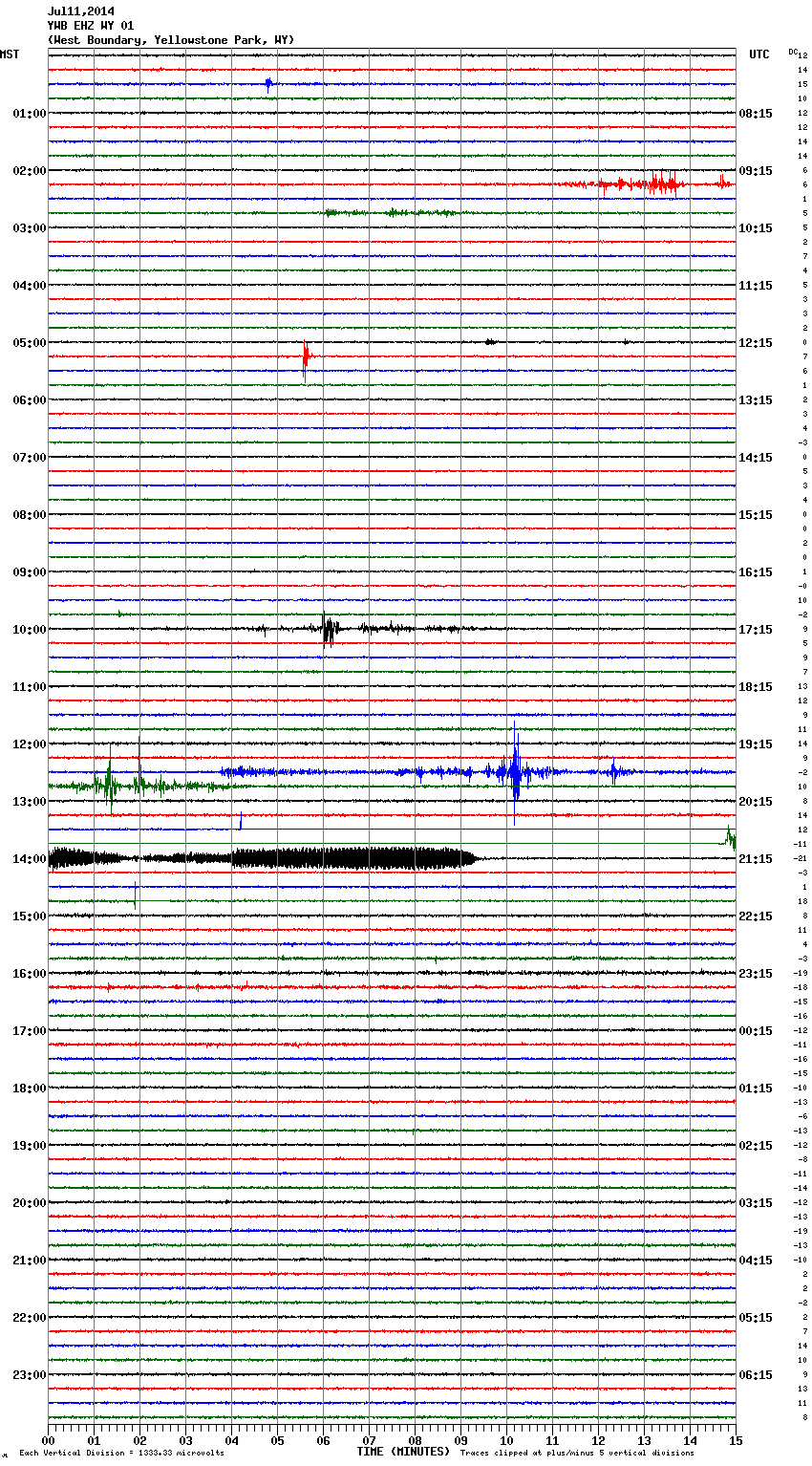
Task: Click the 06:15 UTC time label
Action: click(x=756, y=1375)
